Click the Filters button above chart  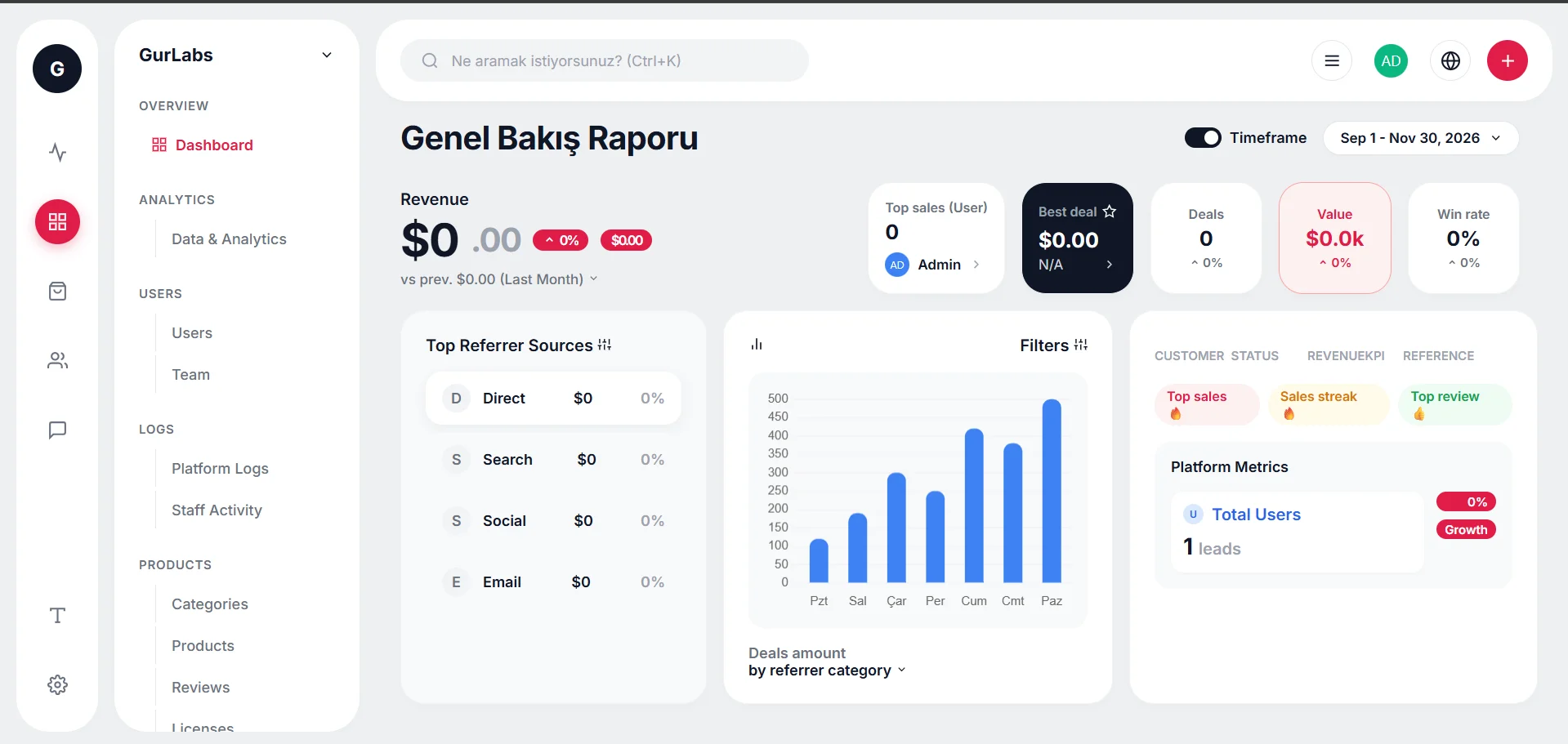(1053, 345)
